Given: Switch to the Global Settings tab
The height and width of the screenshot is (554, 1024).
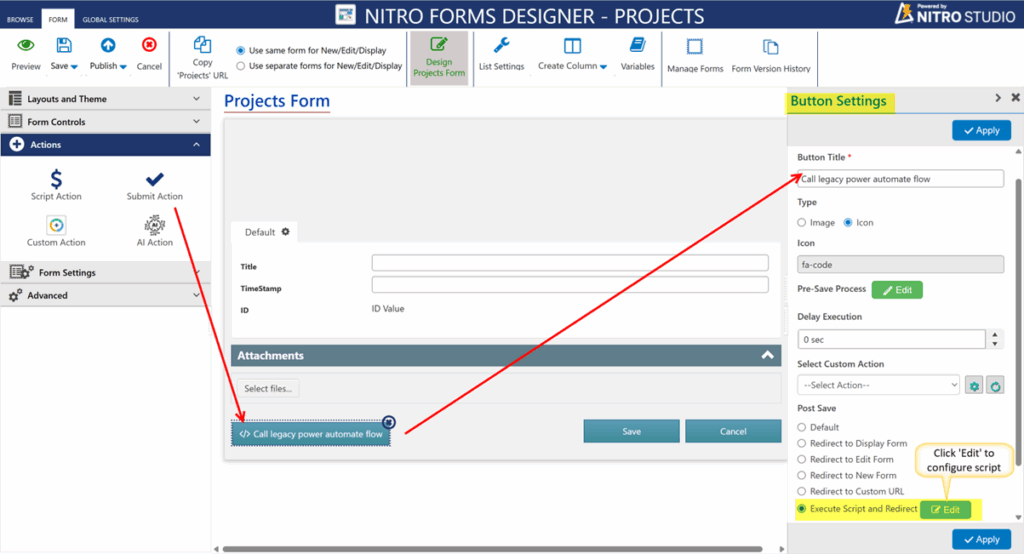Looking at the screenshot, I should click(x=110, y=19).
